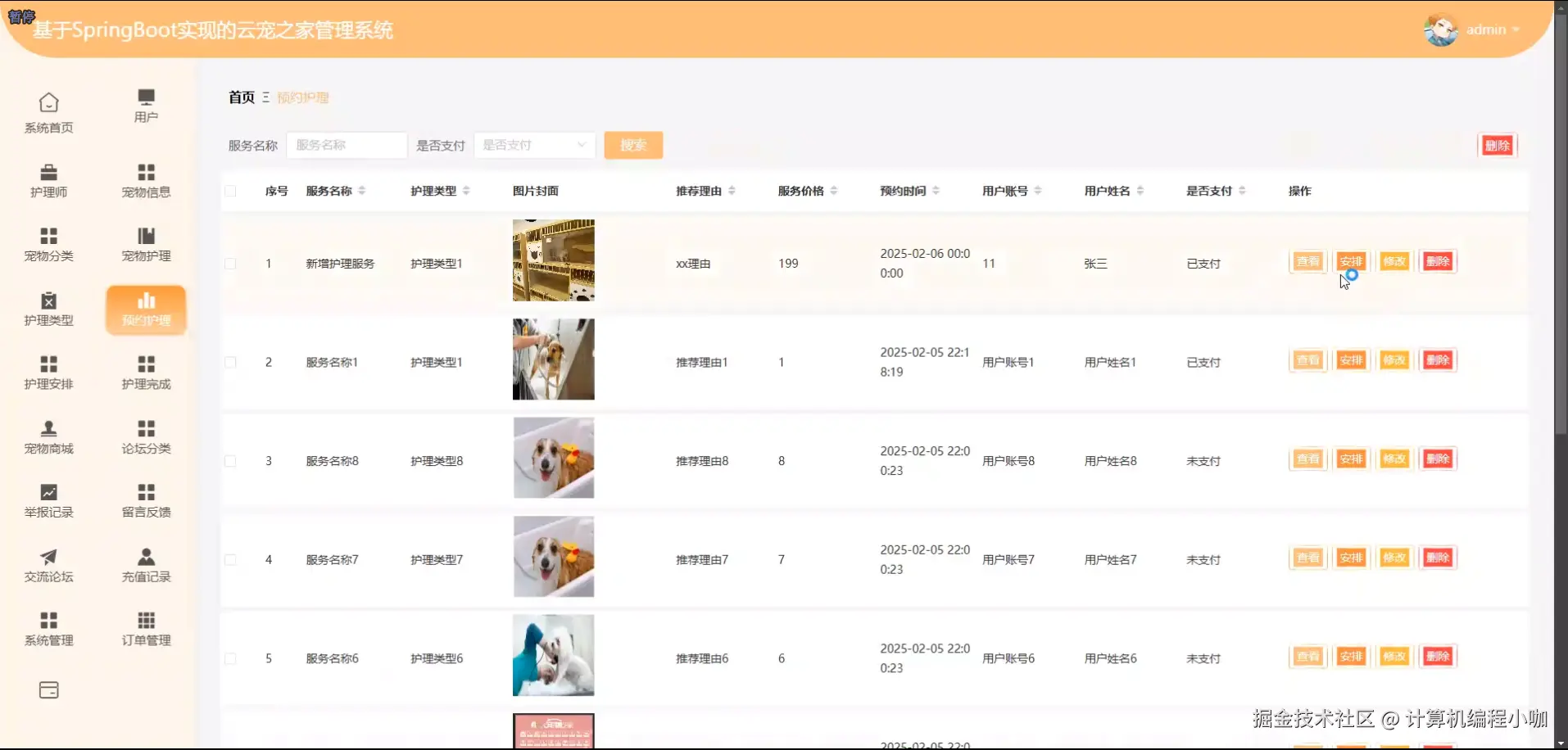Open 举报记录 from the sidebar
The image size is (1568, 750).
[48, 501]
